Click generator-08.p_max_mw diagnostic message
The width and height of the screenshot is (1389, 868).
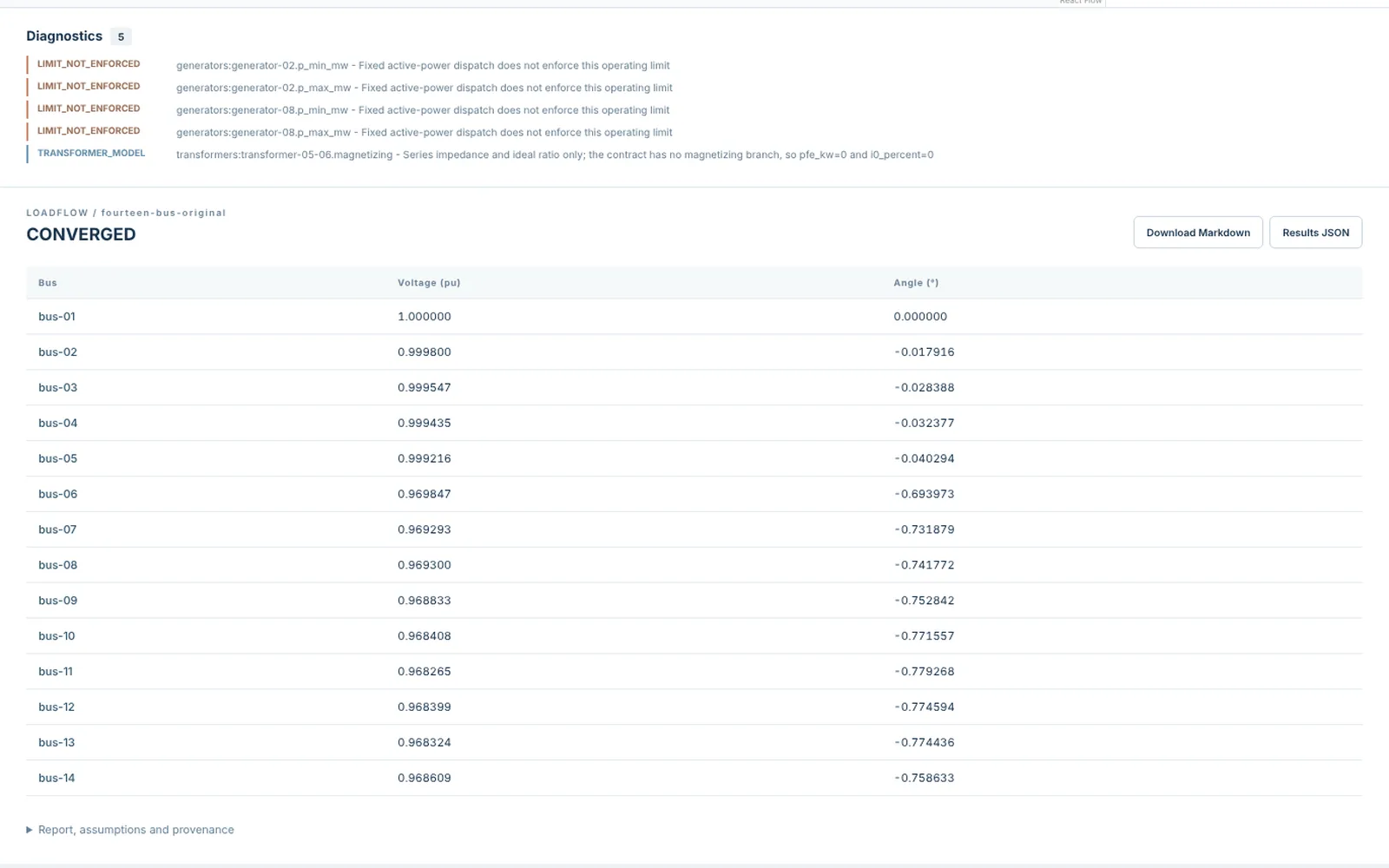(x=425, y=133)
